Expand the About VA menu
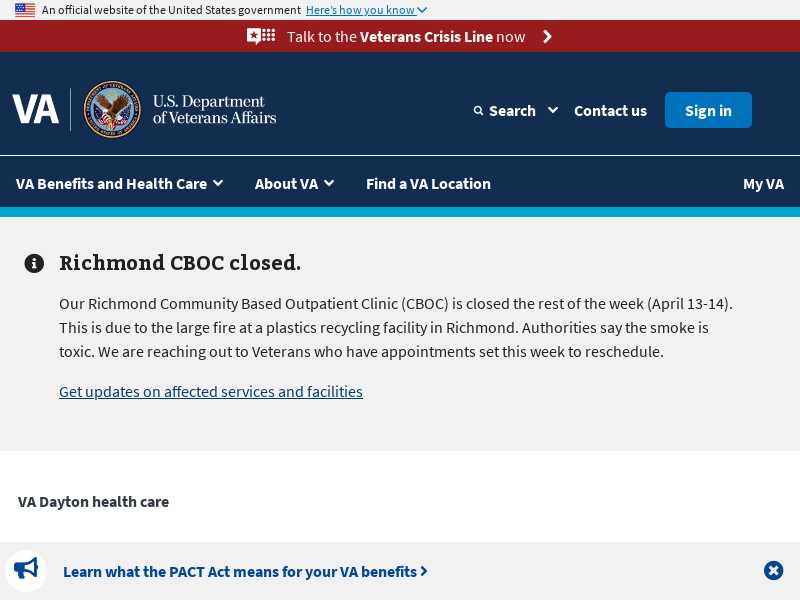Screen dimensions: 800x600 click(294, 184)
